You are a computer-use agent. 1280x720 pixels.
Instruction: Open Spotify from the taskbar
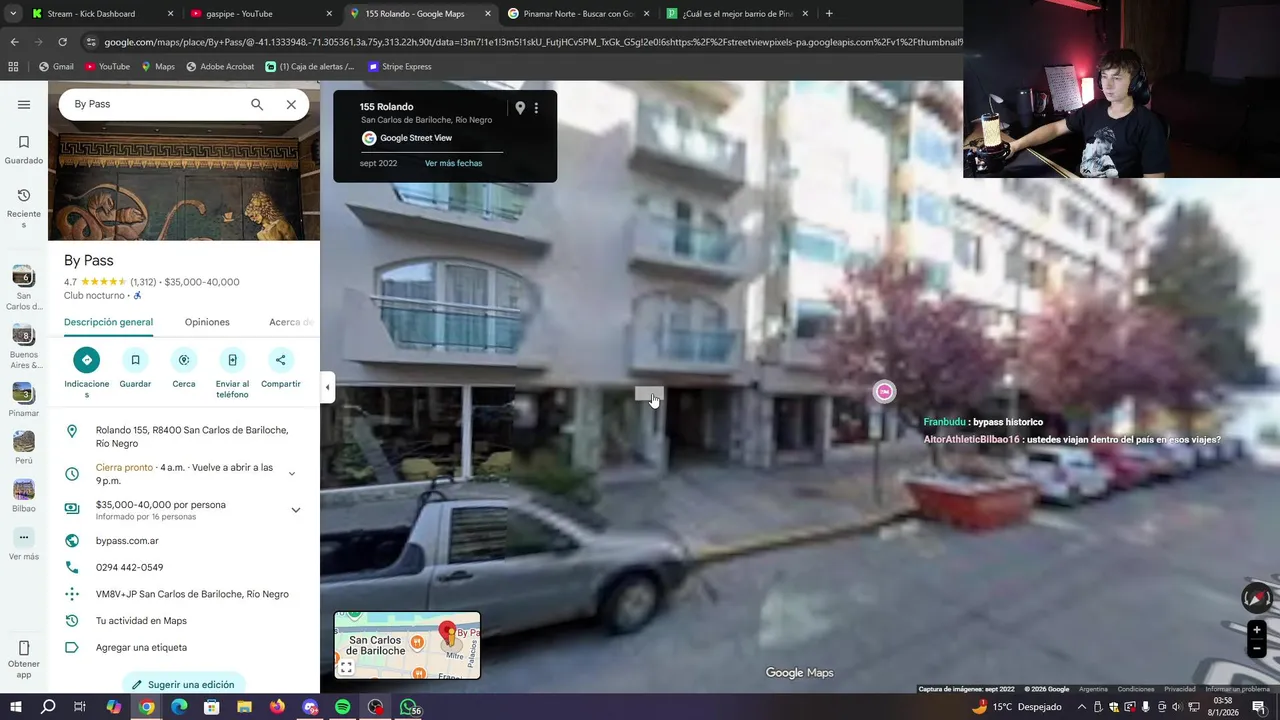pyautogui.click(x=342, y=707)
